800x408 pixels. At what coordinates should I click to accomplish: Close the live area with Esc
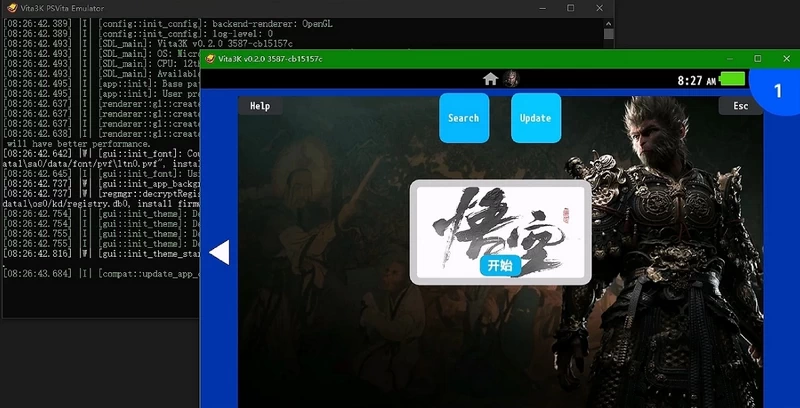tap(740, 106)
